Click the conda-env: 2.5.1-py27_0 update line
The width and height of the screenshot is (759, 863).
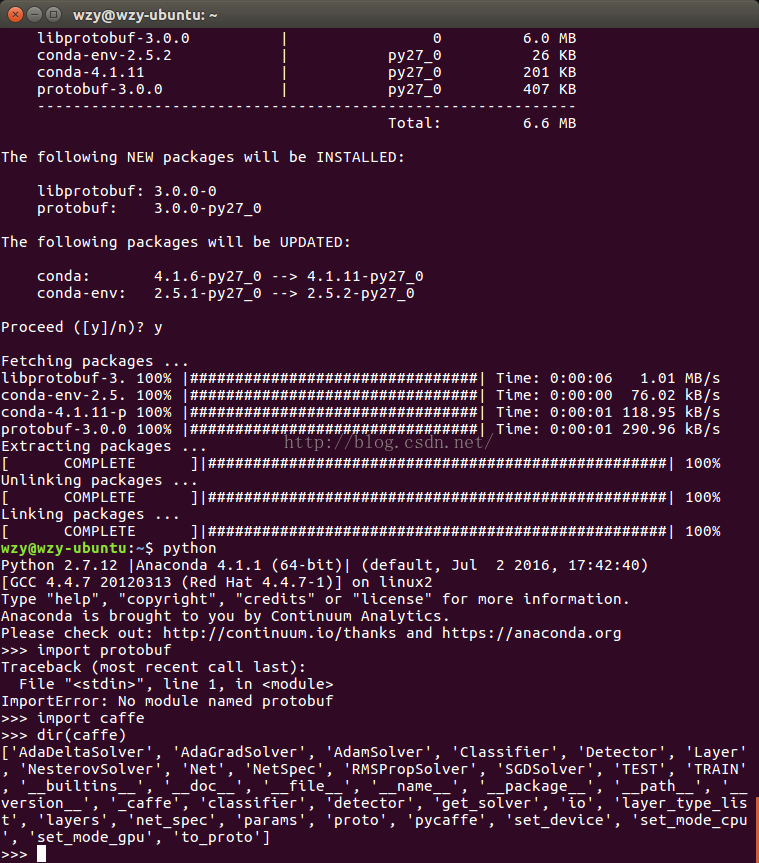point(226,293)
